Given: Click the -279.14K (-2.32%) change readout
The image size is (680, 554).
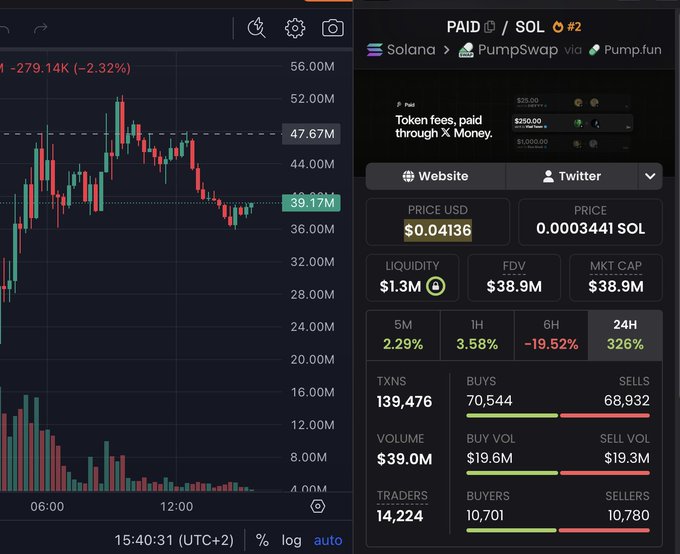Looking at the screenshot, I should pyautogui.click(x=70, y=68).
